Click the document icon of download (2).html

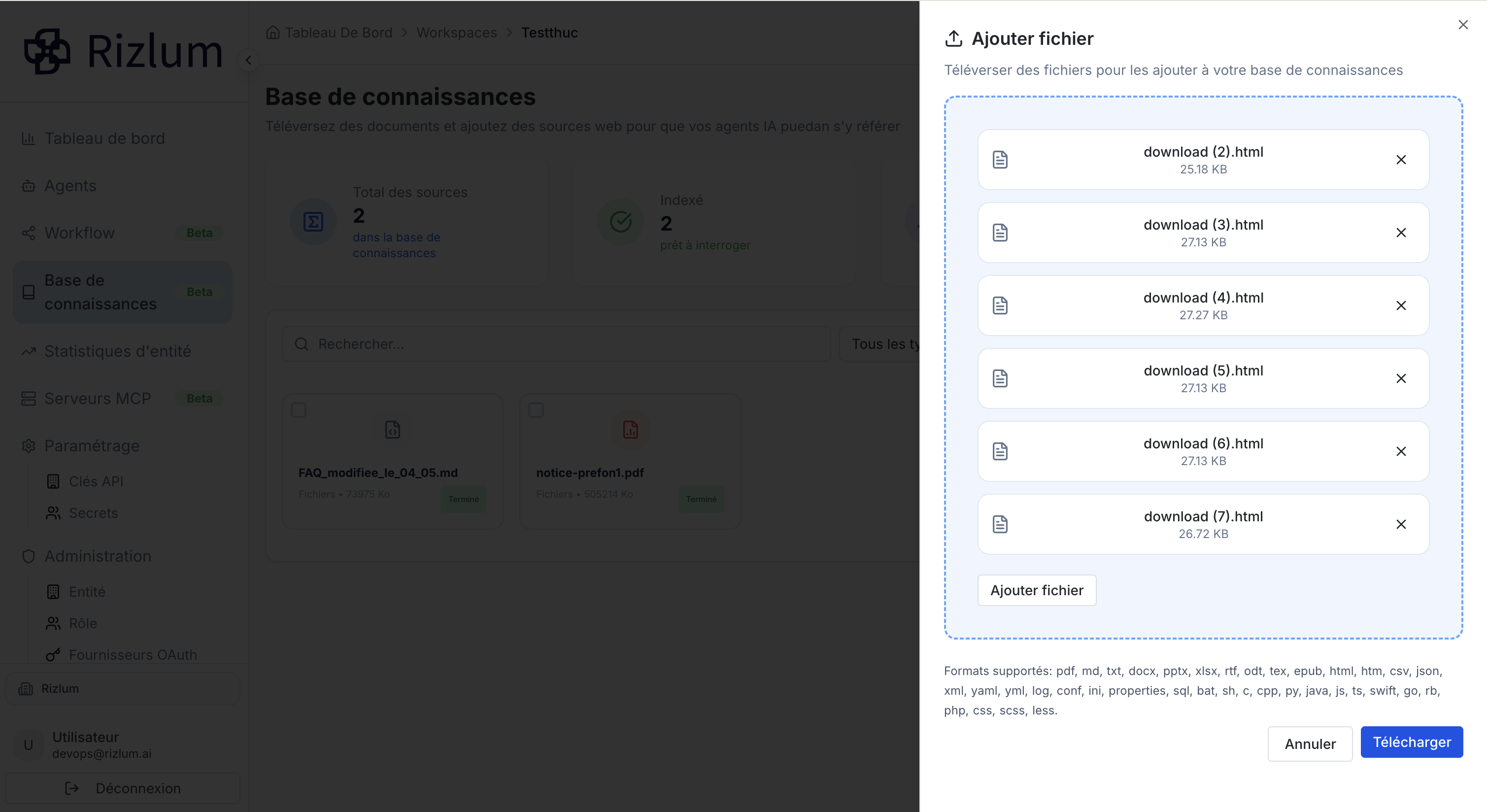pos(1000,160)
